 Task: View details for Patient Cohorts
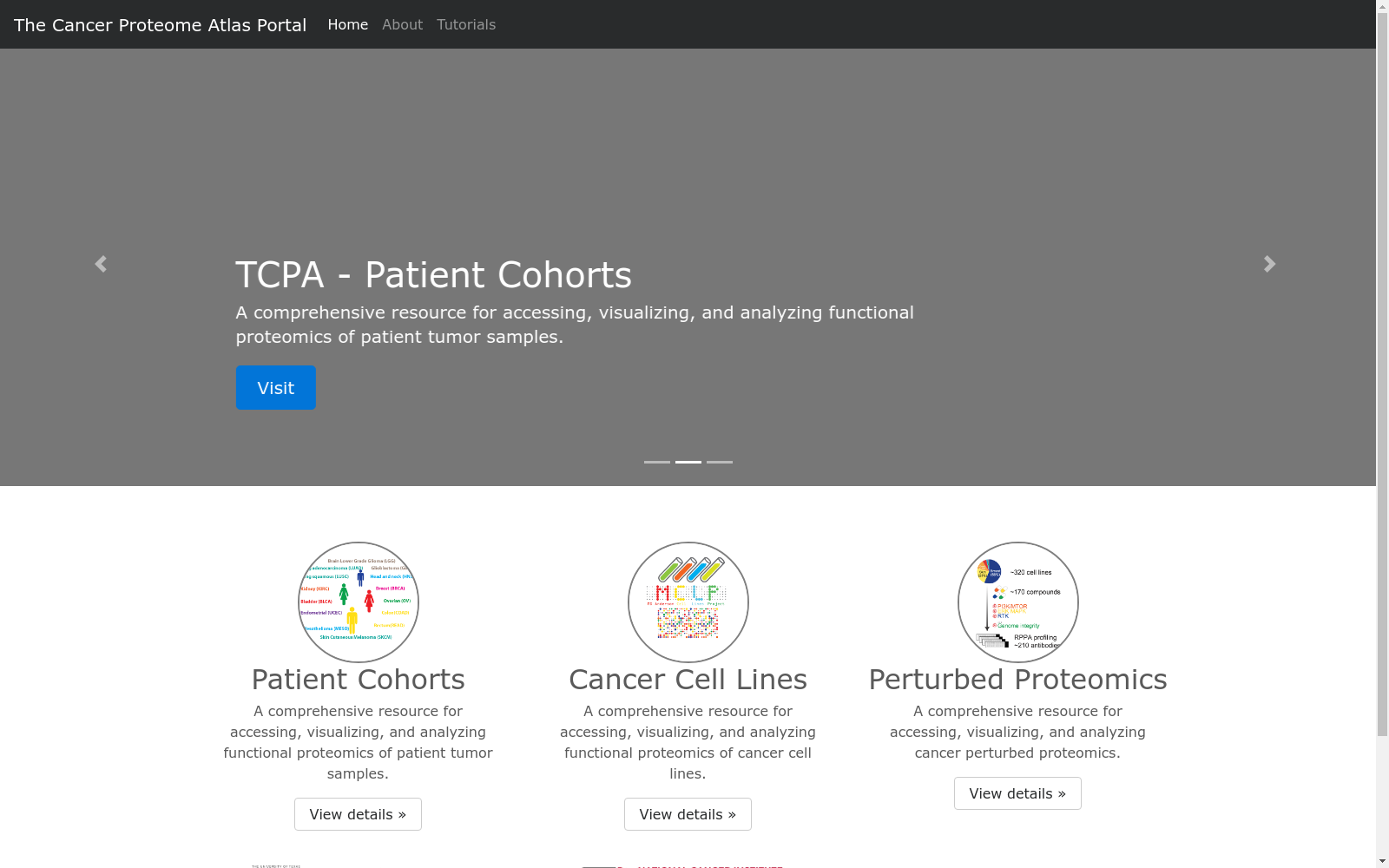click(x=358, y=814)
